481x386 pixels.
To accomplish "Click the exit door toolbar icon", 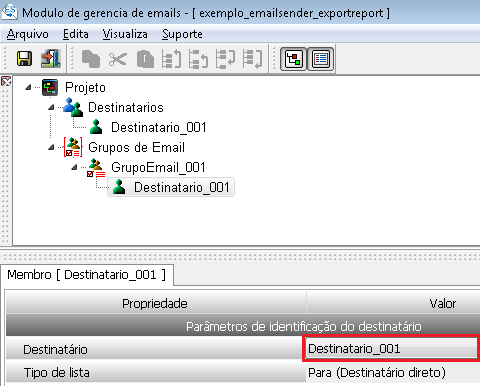I will tap(51, 59).
